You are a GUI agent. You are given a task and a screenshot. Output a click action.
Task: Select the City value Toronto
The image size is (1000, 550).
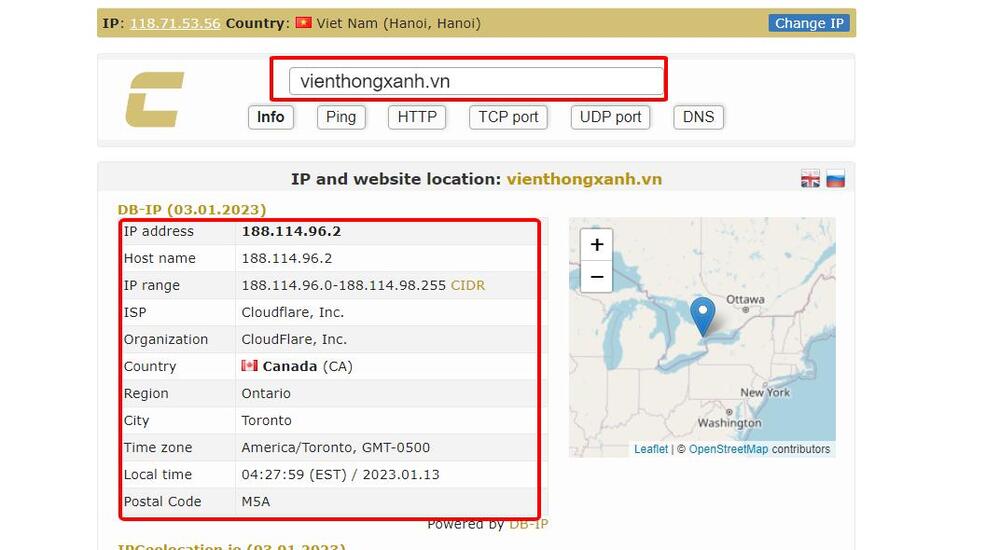[x=267, y=420]
